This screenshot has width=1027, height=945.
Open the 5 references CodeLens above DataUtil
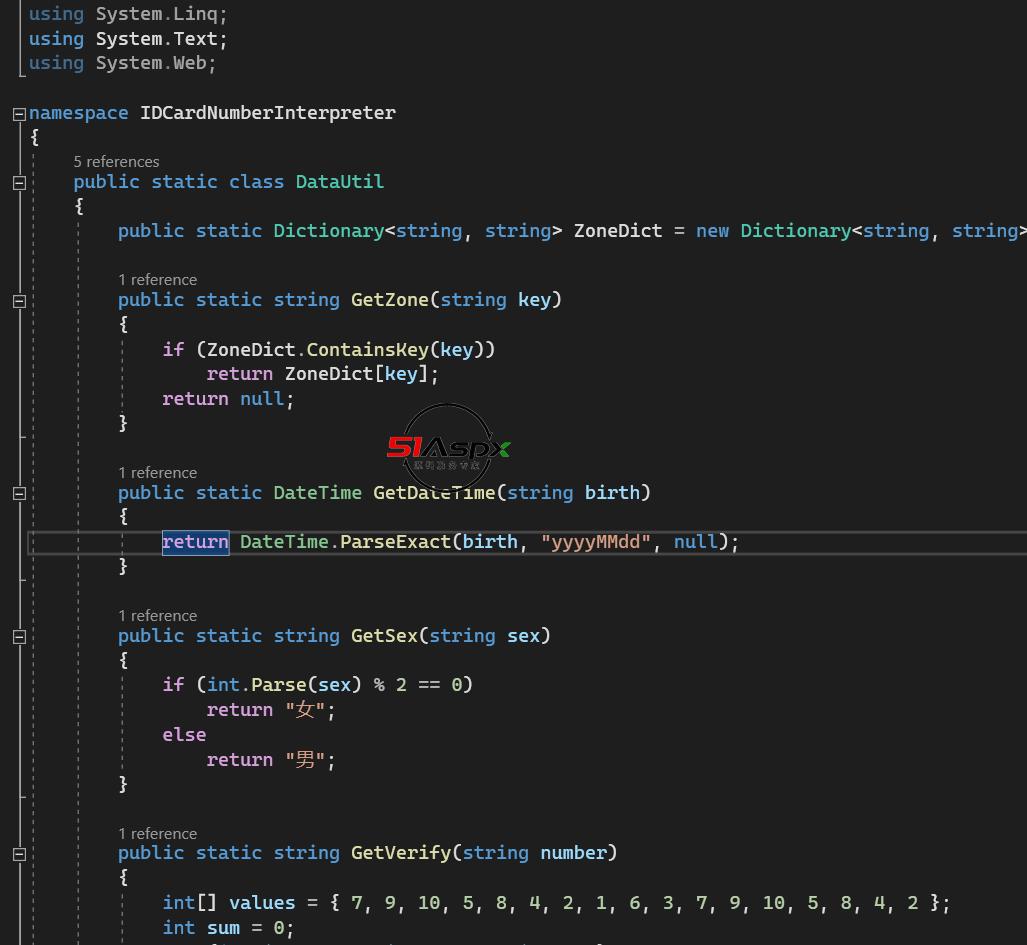click(x=116, y=162)
